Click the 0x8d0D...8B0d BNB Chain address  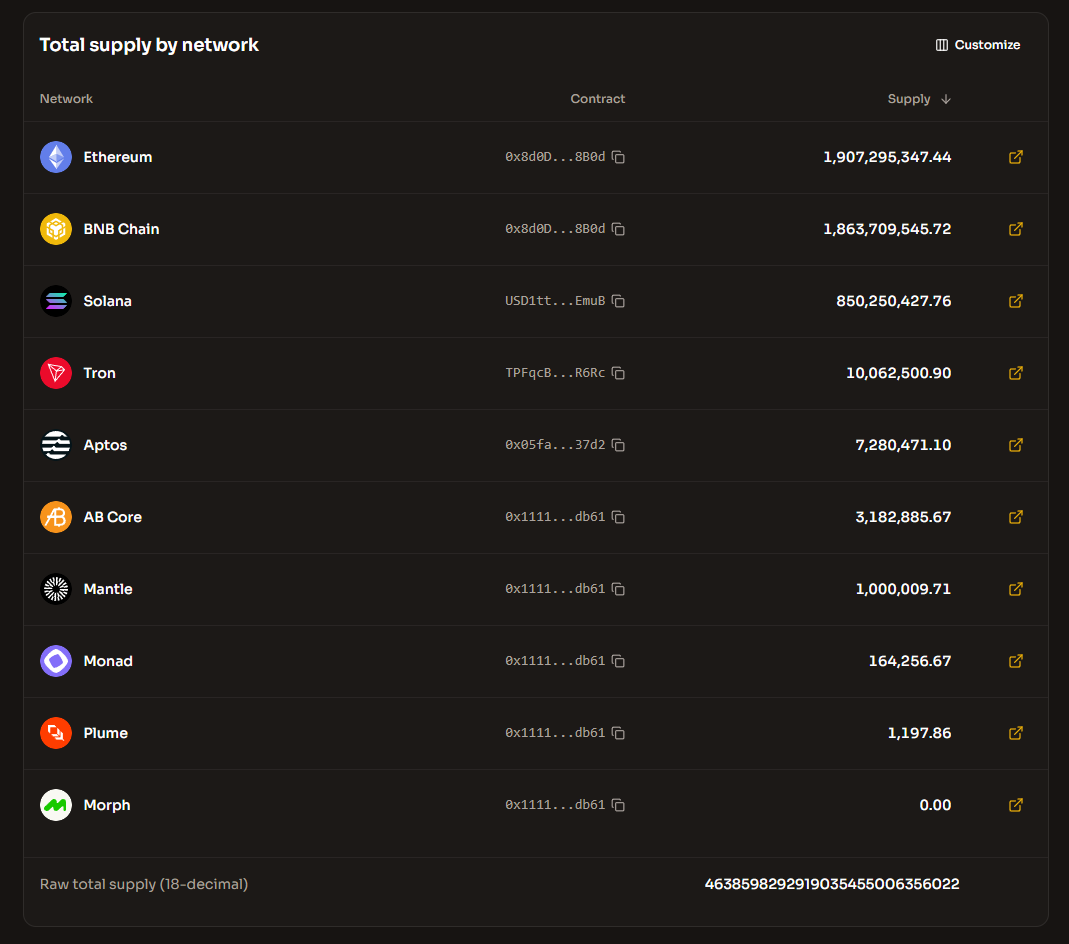(554, 230)
